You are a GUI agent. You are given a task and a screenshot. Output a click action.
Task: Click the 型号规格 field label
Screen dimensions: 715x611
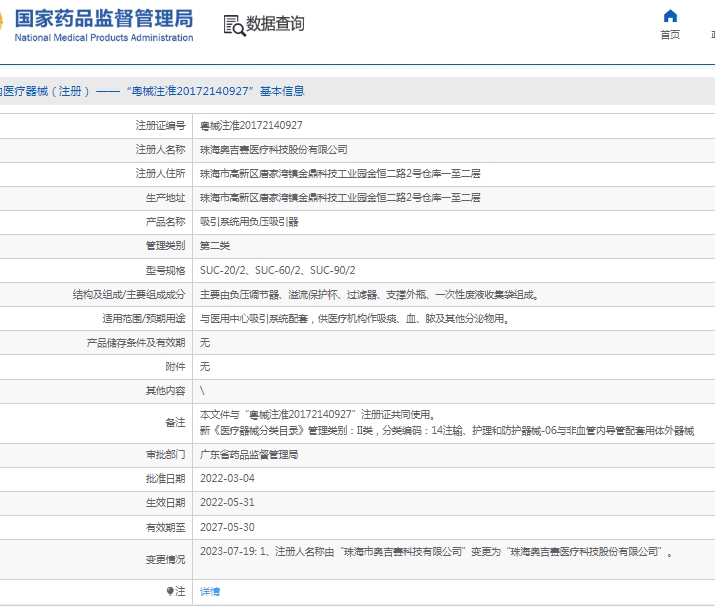166,271
